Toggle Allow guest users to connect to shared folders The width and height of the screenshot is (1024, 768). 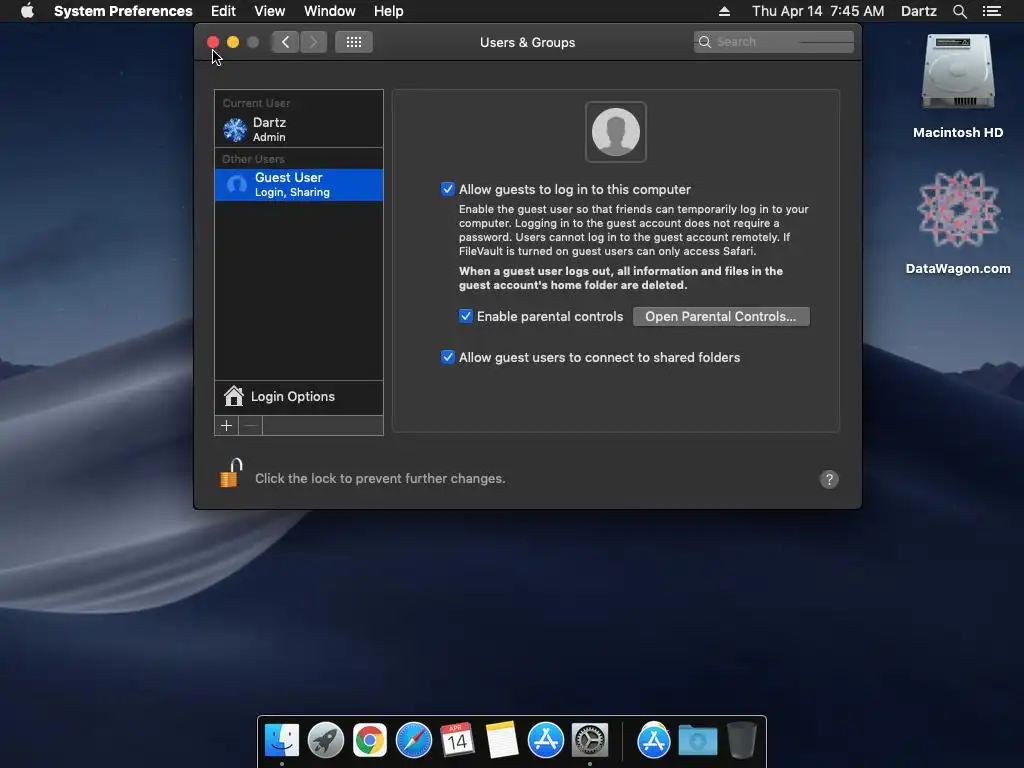click(447, 357)
